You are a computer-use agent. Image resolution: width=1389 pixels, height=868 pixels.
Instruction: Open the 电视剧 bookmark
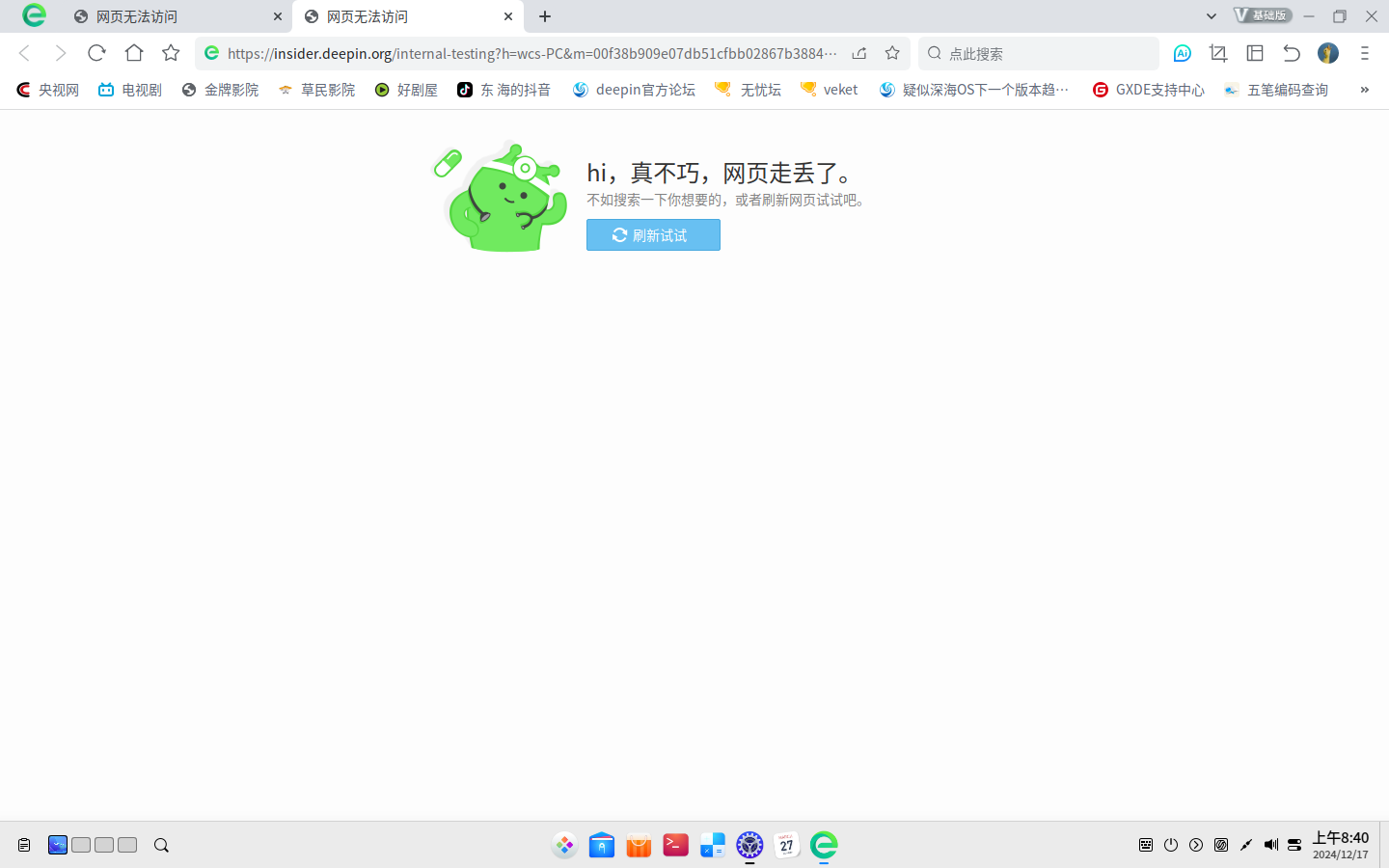click(130, 90)
